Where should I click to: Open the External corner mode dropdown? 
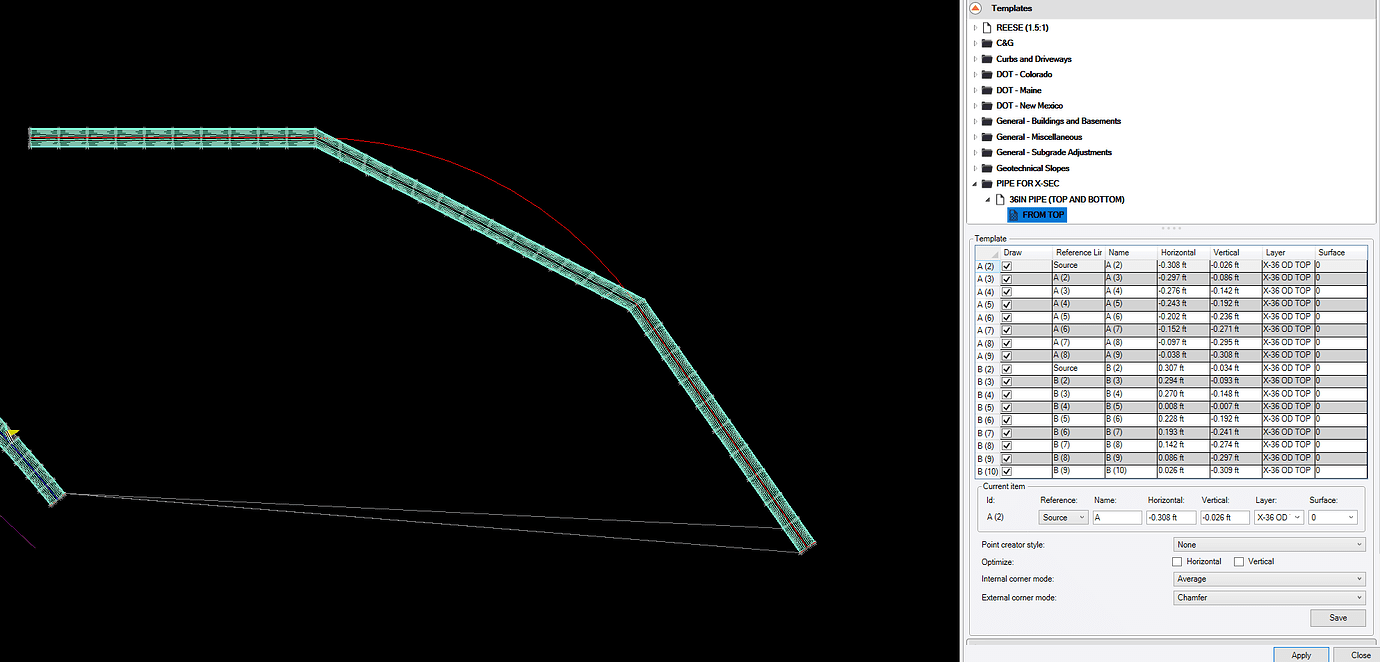[1269, 598]
